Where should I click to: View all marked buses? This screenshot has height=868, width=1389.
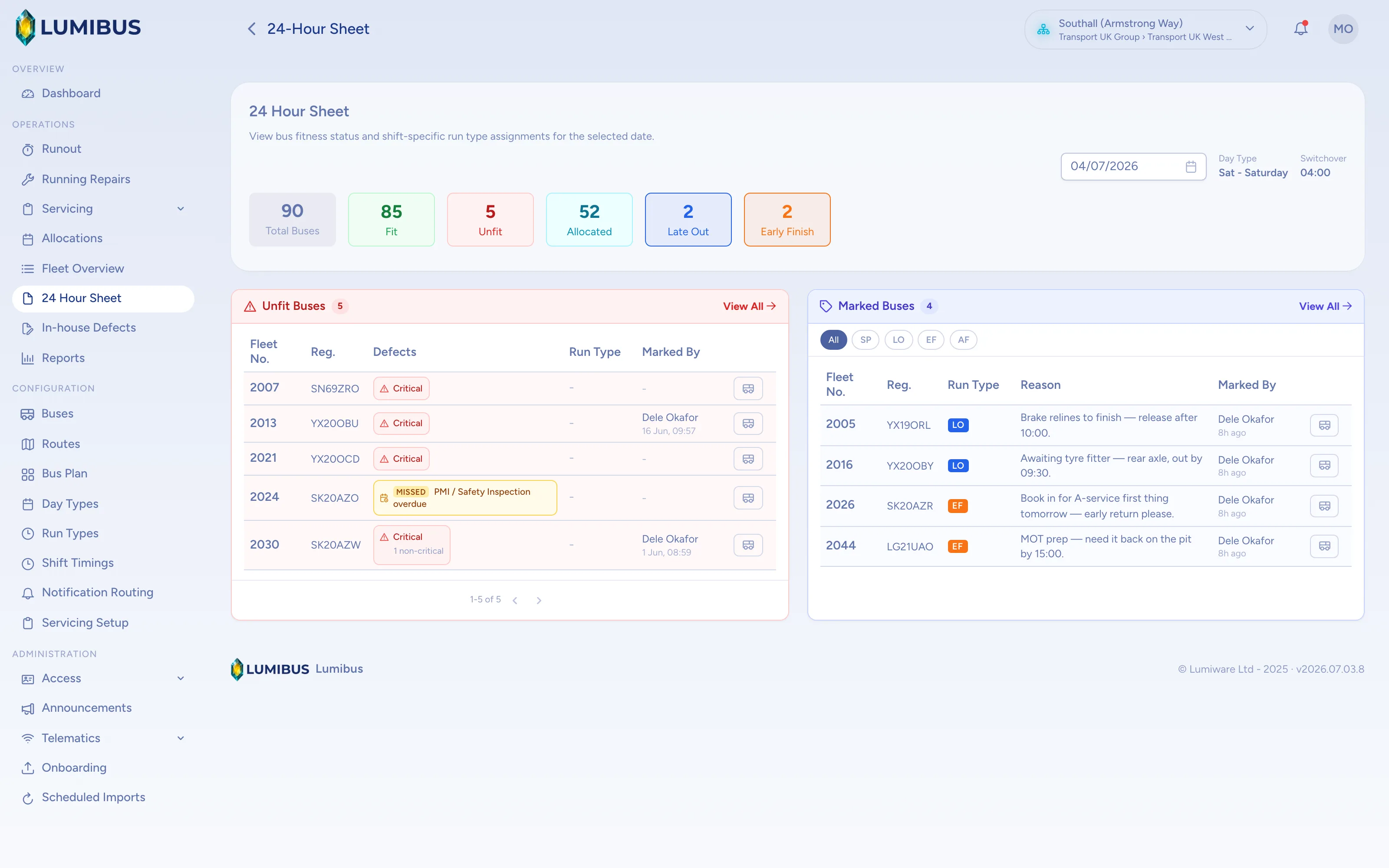[1325, 306]
